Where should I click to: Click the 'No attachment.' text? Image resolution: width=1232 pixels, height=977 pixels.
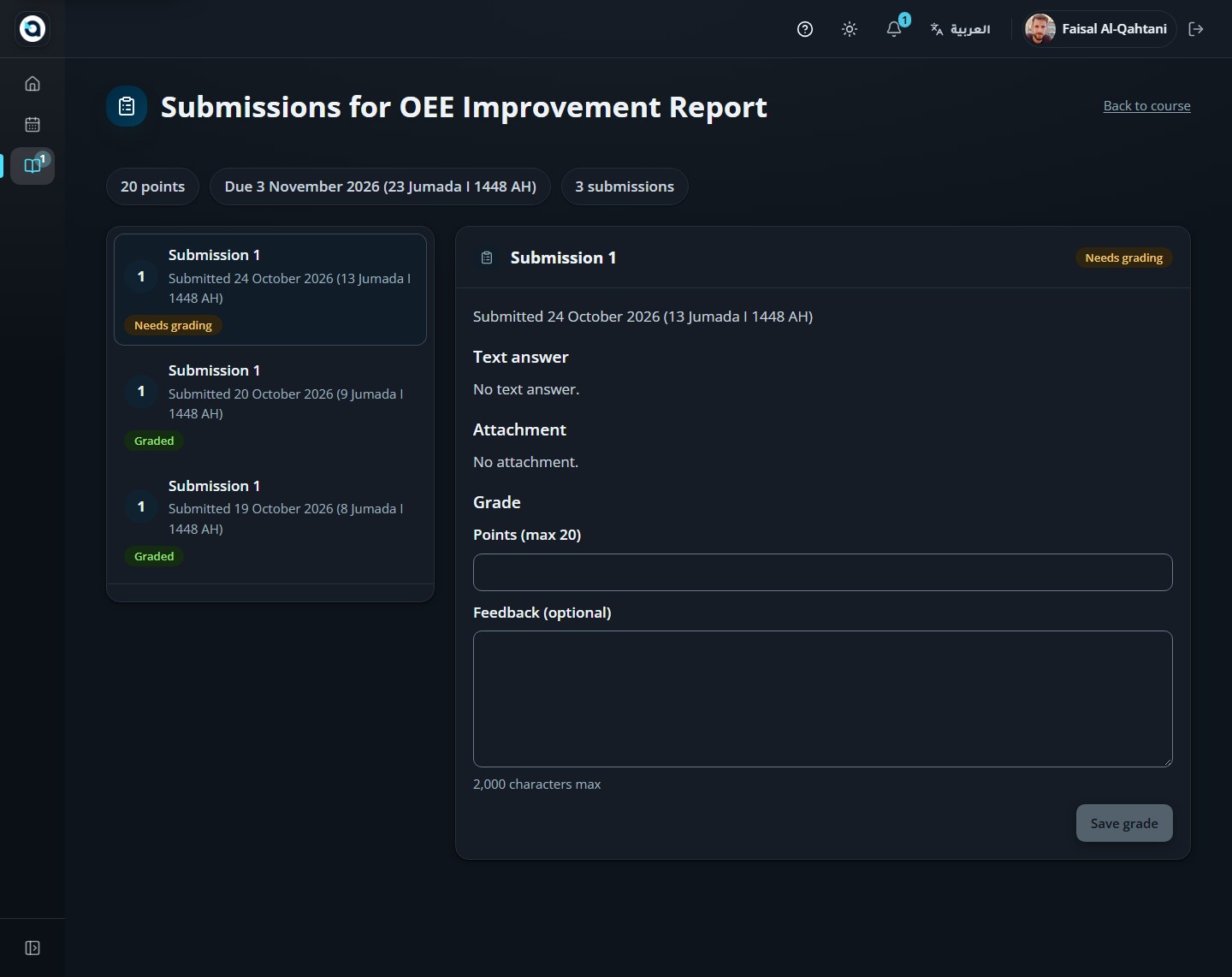[526, 462]
